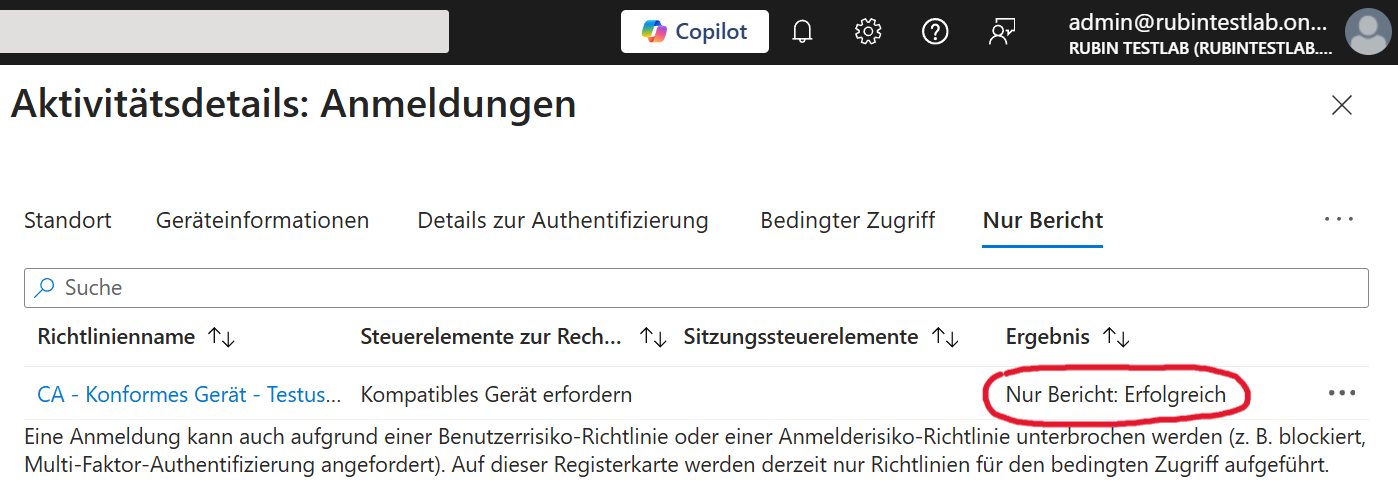Sort by Ergebnis column arrows
This screenshot has height=496, width=1398.
(1116, 338)
